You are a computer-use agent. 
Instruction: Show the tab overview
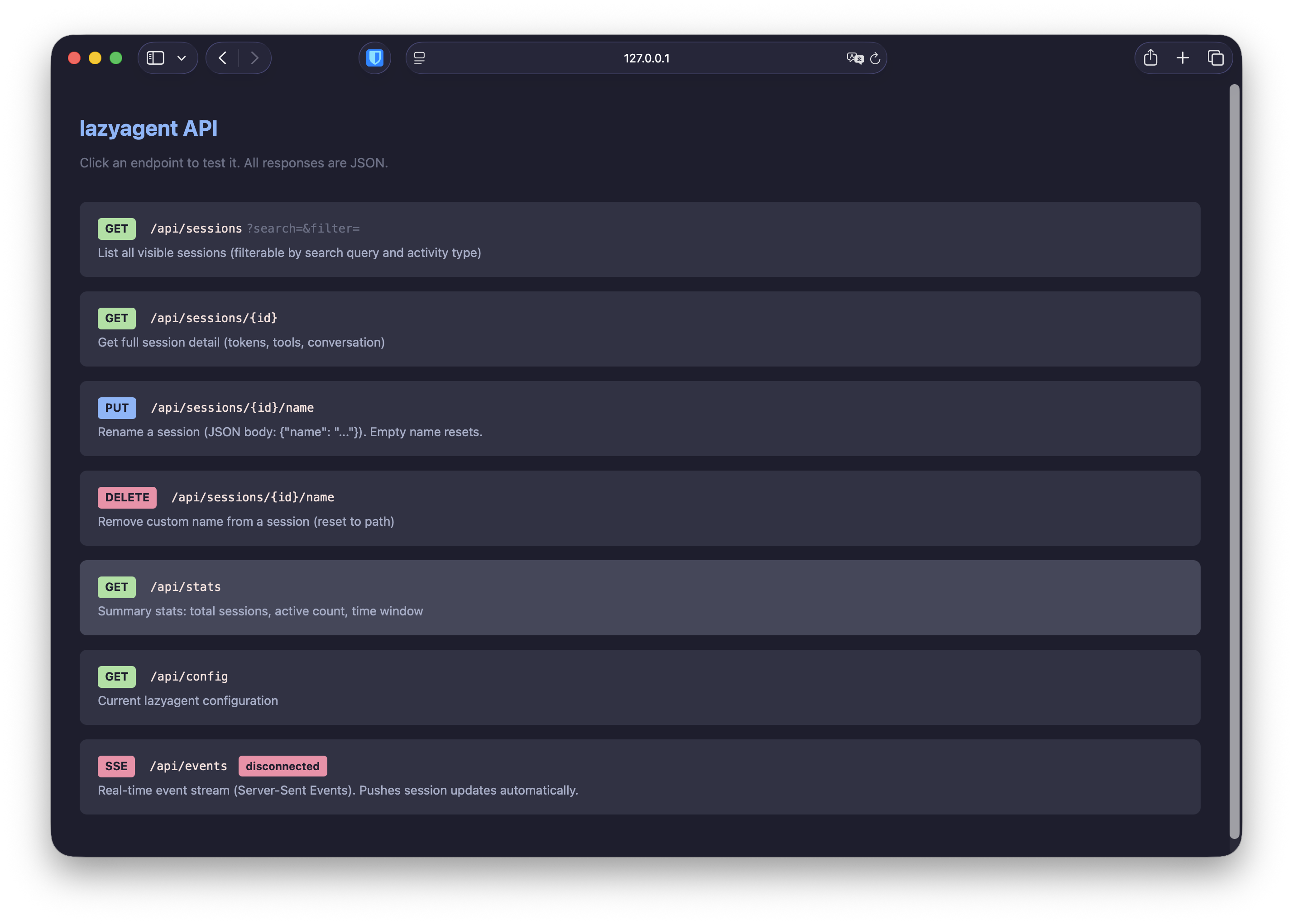tap(1215, 57)
